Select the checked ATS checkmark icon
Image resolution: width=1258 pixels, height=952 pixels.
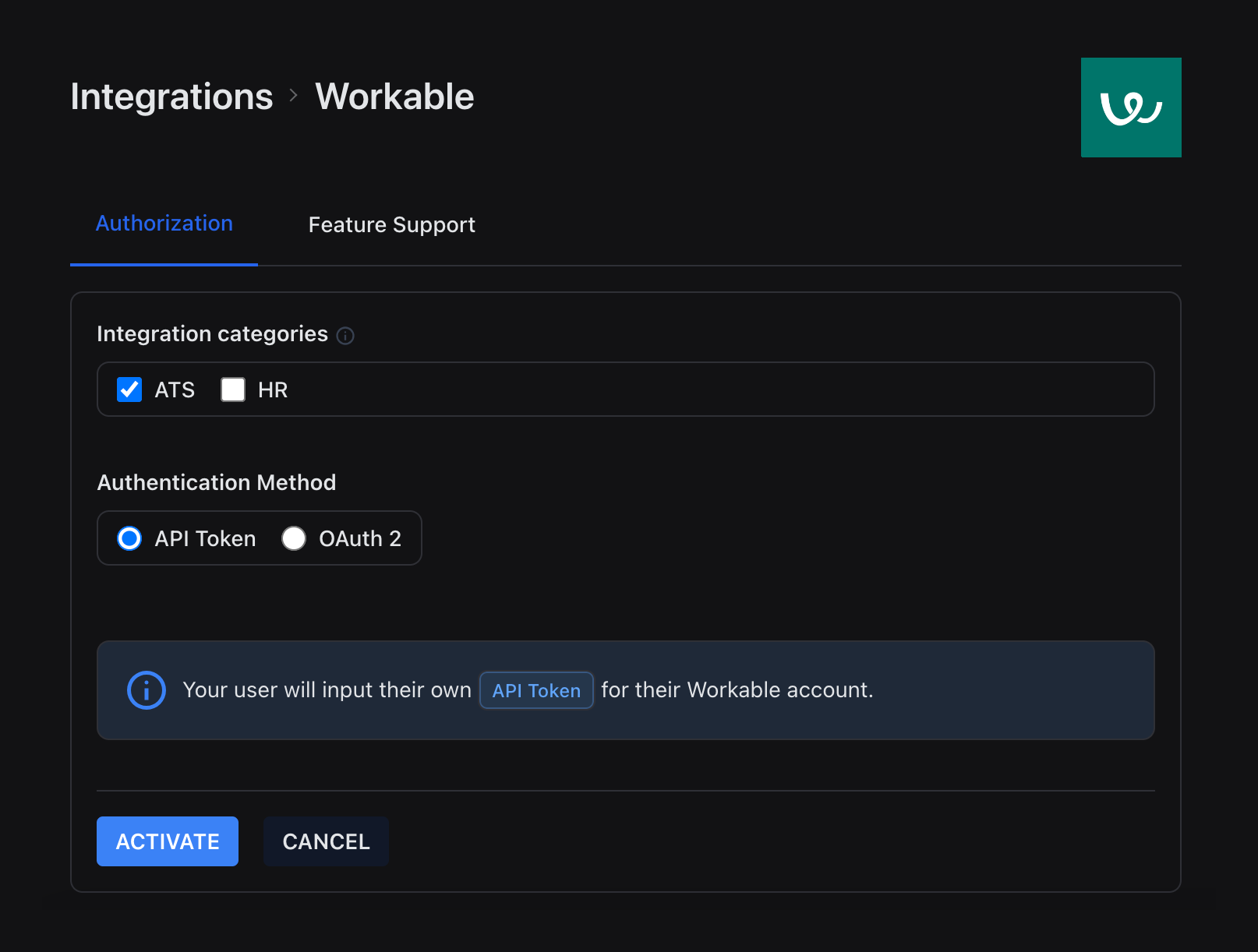click(x=129, y=390)
